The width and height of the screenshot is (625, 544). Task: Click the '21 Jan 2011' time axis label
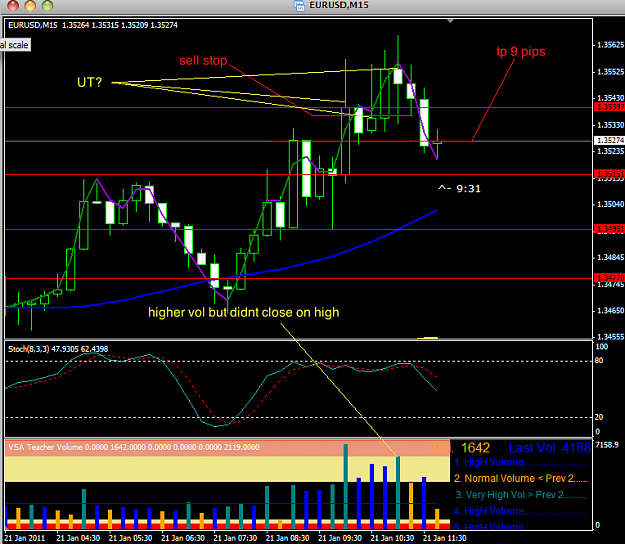pyautogui.click(x=25, y=538)
